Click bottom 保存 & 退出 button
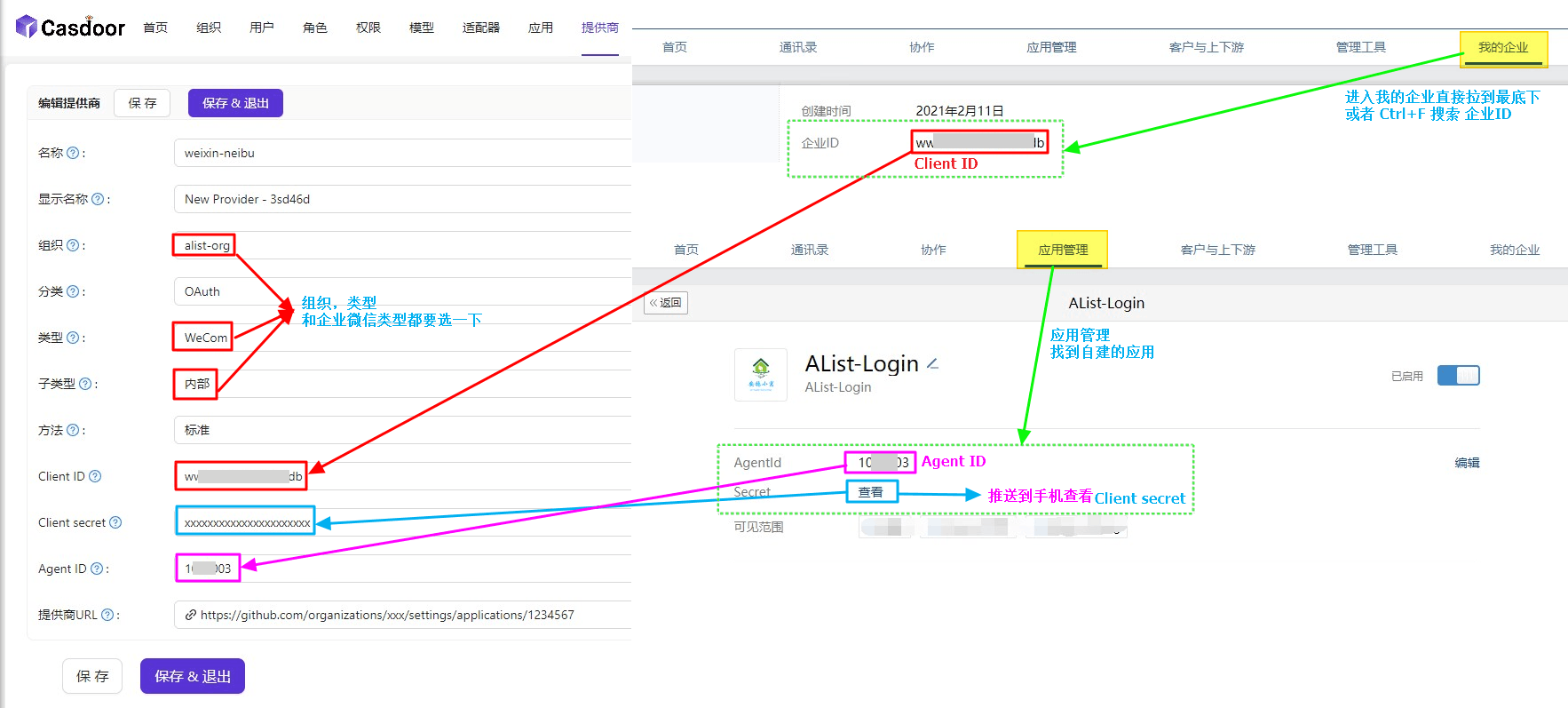The height and width of the screenshot is (708, 1568). click(x=192, y=676)
